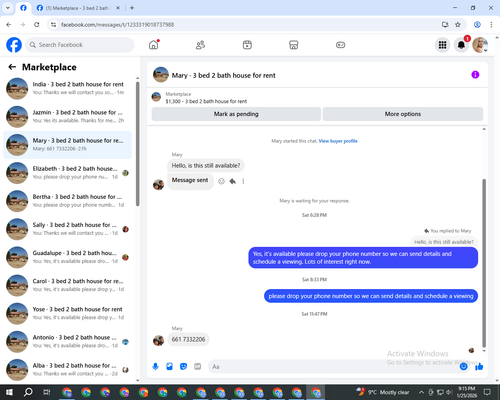Screen dimensions: 500x400
Task: Open the Video/Watch icon in top navigation
Action: [247, 45]
